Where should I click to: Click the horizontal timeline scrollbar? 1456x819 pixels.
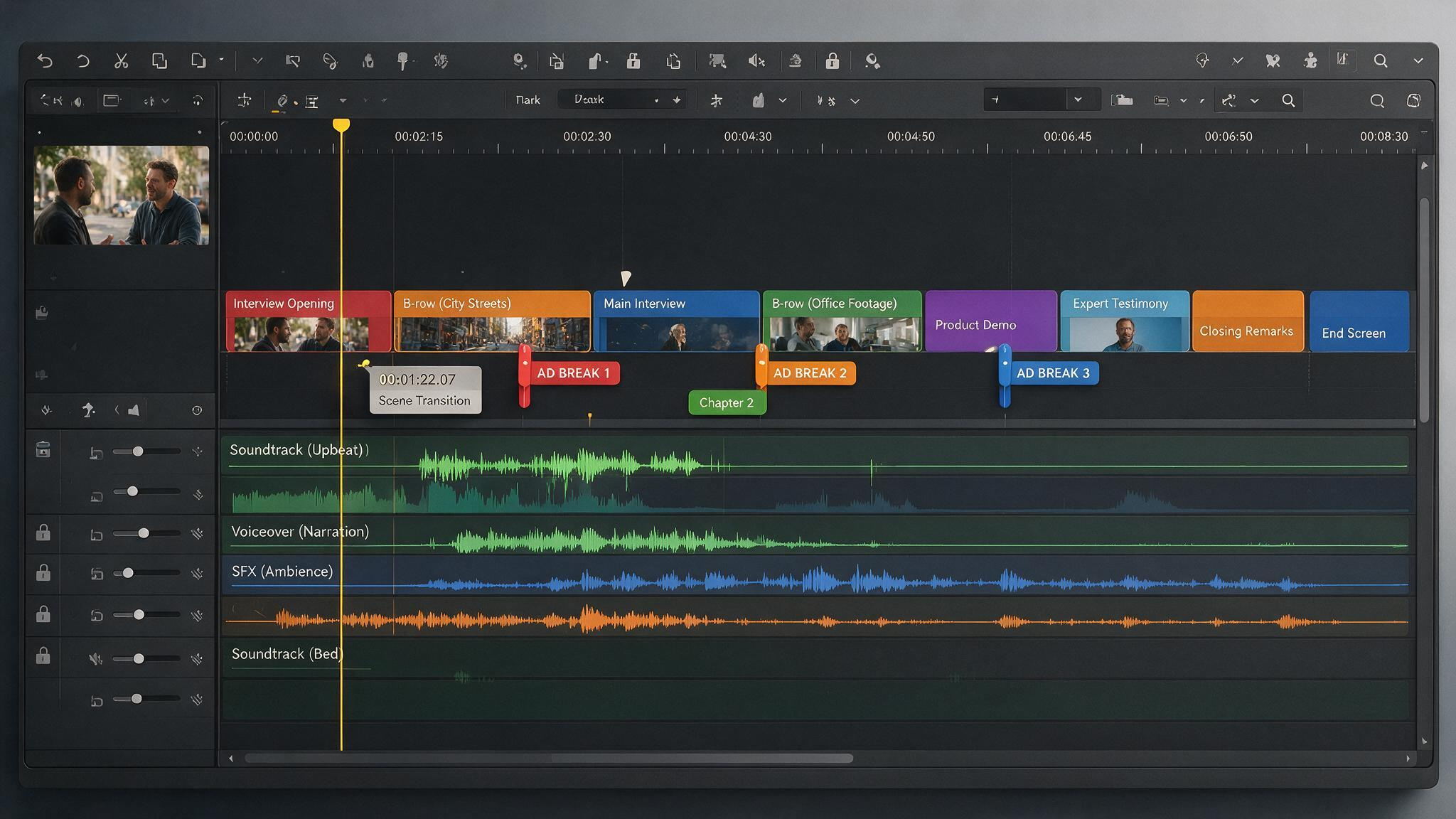pos(549,759)
